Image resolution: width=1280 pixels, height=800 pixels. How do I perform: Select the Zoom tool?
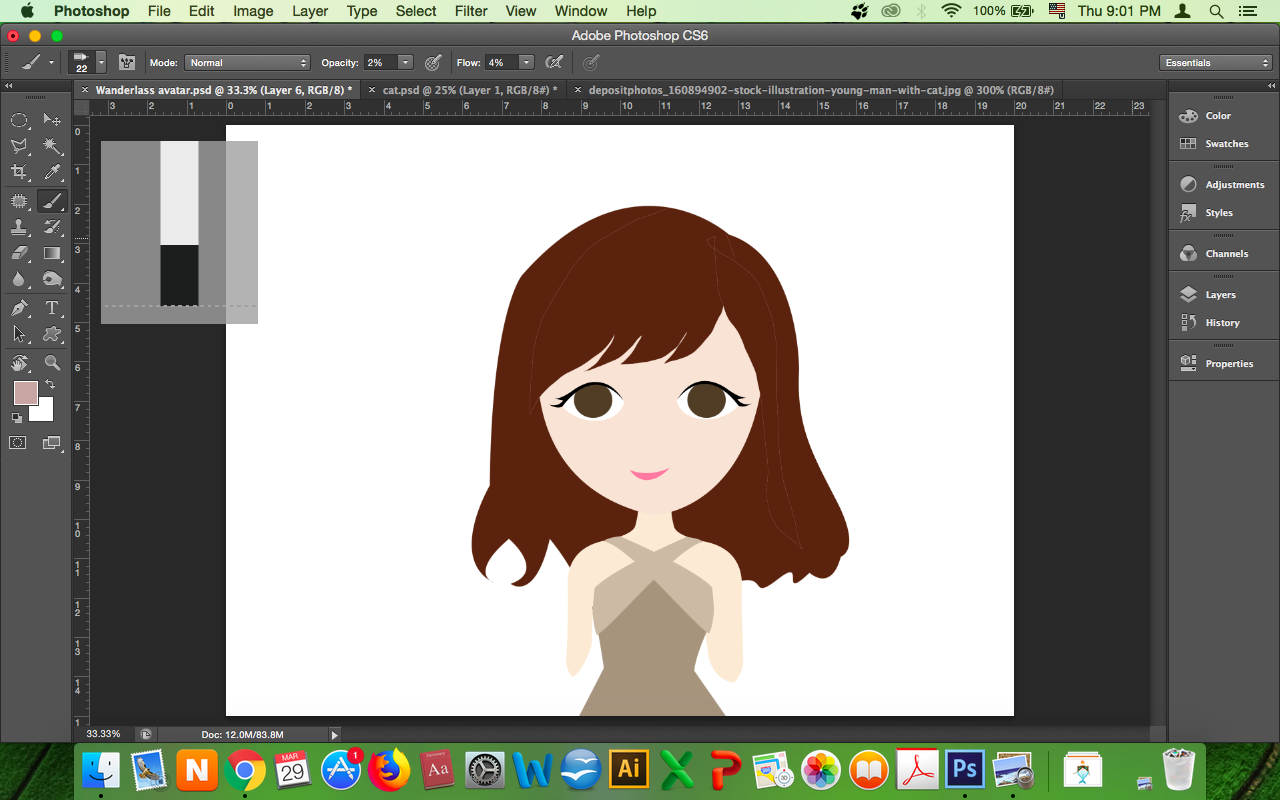[52, 362]
